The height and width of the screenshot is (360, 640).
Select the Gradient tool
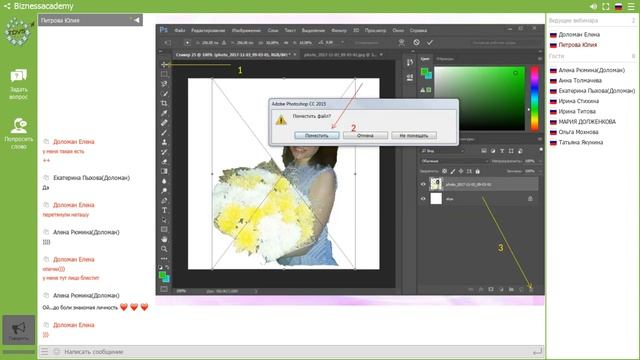(164, 171)
